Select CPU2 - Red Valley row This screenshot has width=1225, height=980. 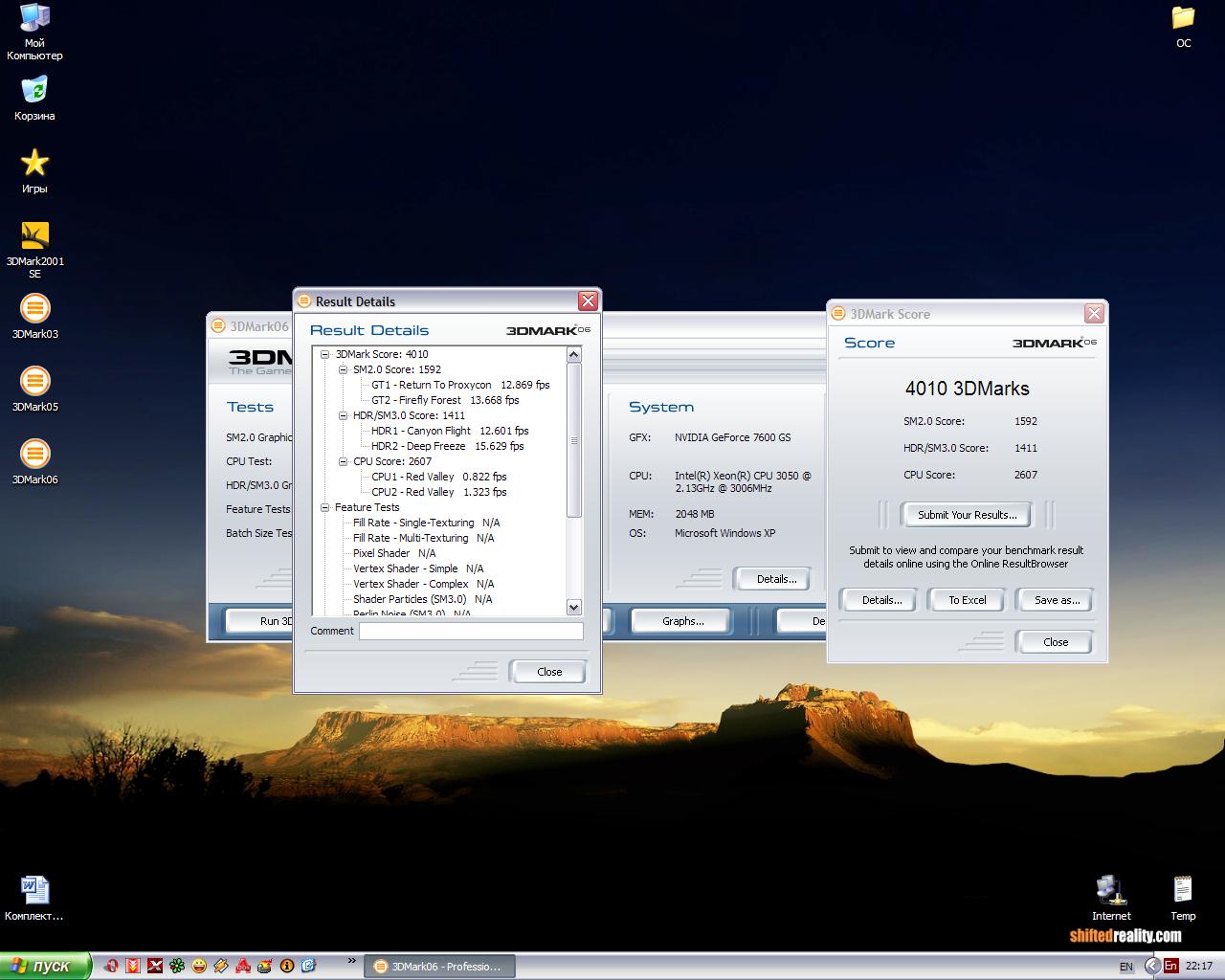tap(439, 492)
